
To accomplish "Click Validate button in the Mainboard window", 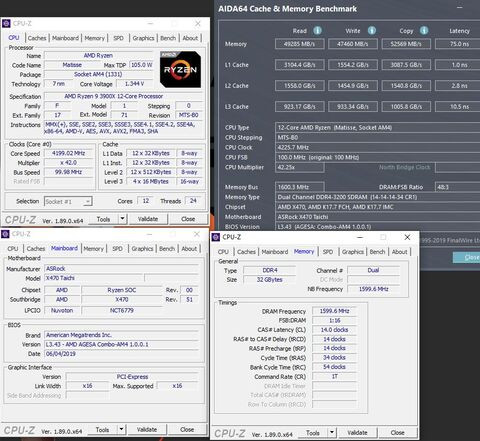I will click(147, 429).
